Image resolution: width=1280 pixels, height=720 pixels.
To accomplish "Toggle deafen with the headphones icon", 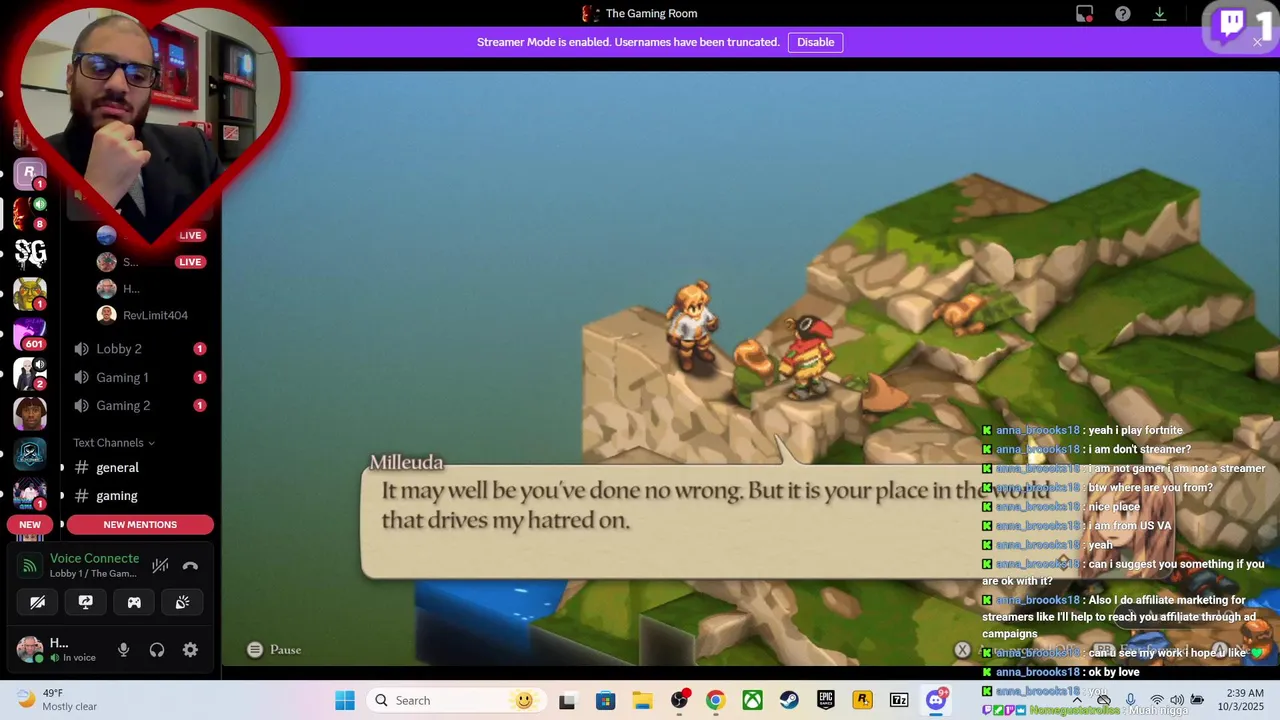I will click(x=157, y=650).
